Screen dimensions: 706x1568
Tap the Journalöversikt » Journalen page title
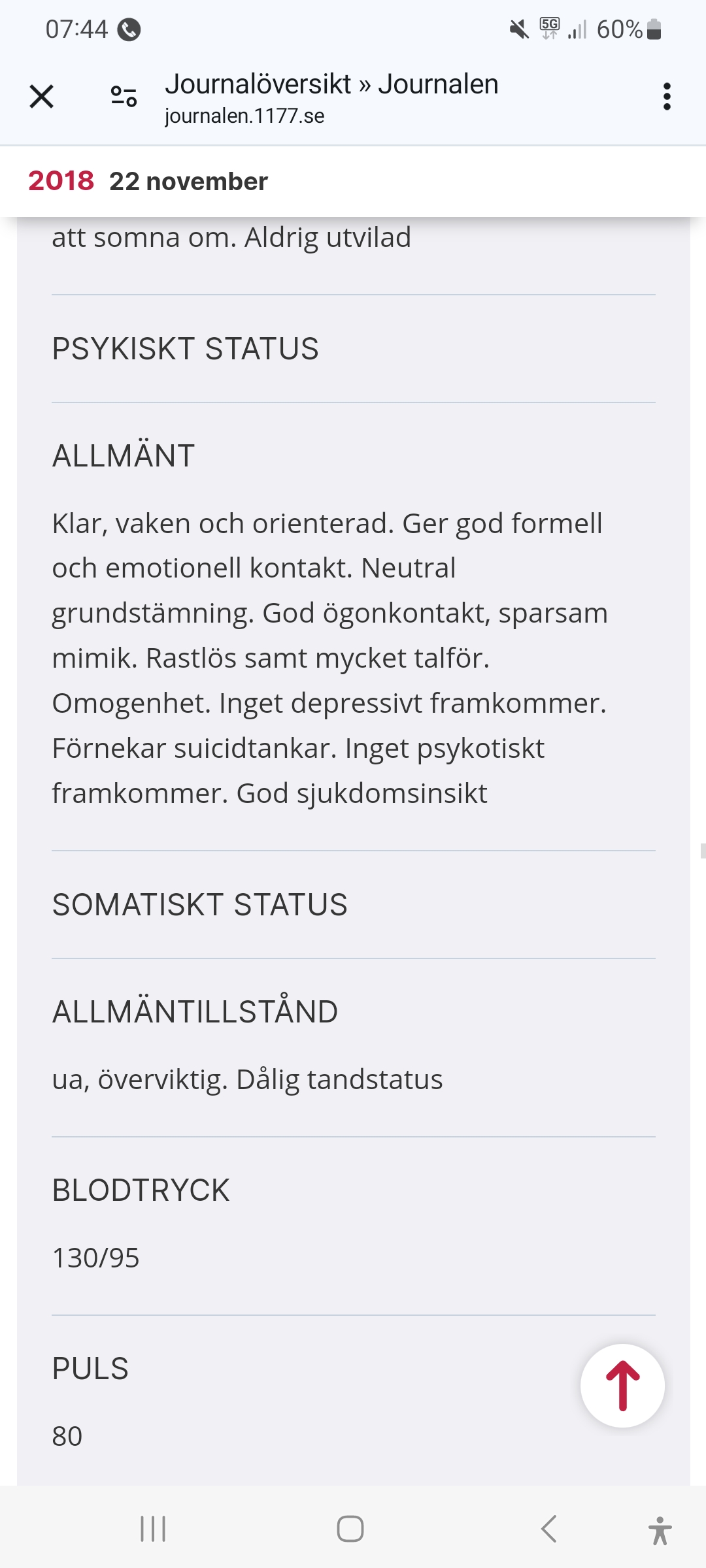(x=331, y=84)
